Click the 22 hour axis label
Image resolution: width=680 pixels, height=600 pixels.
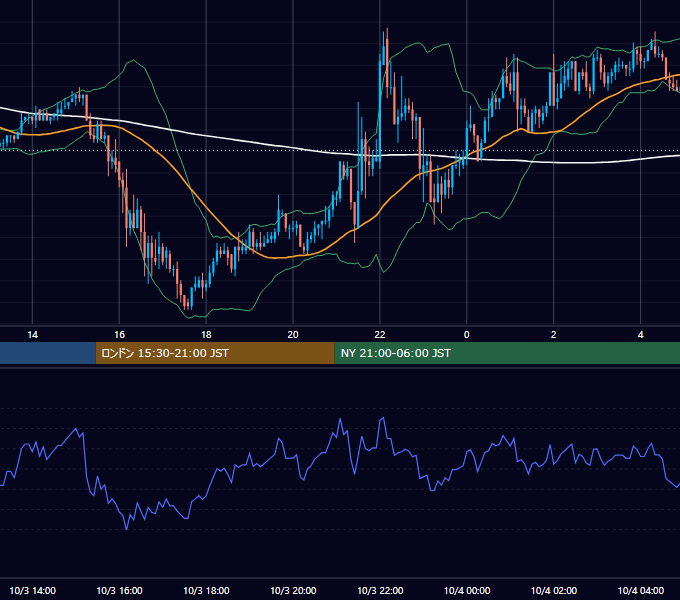pos(380,335)
